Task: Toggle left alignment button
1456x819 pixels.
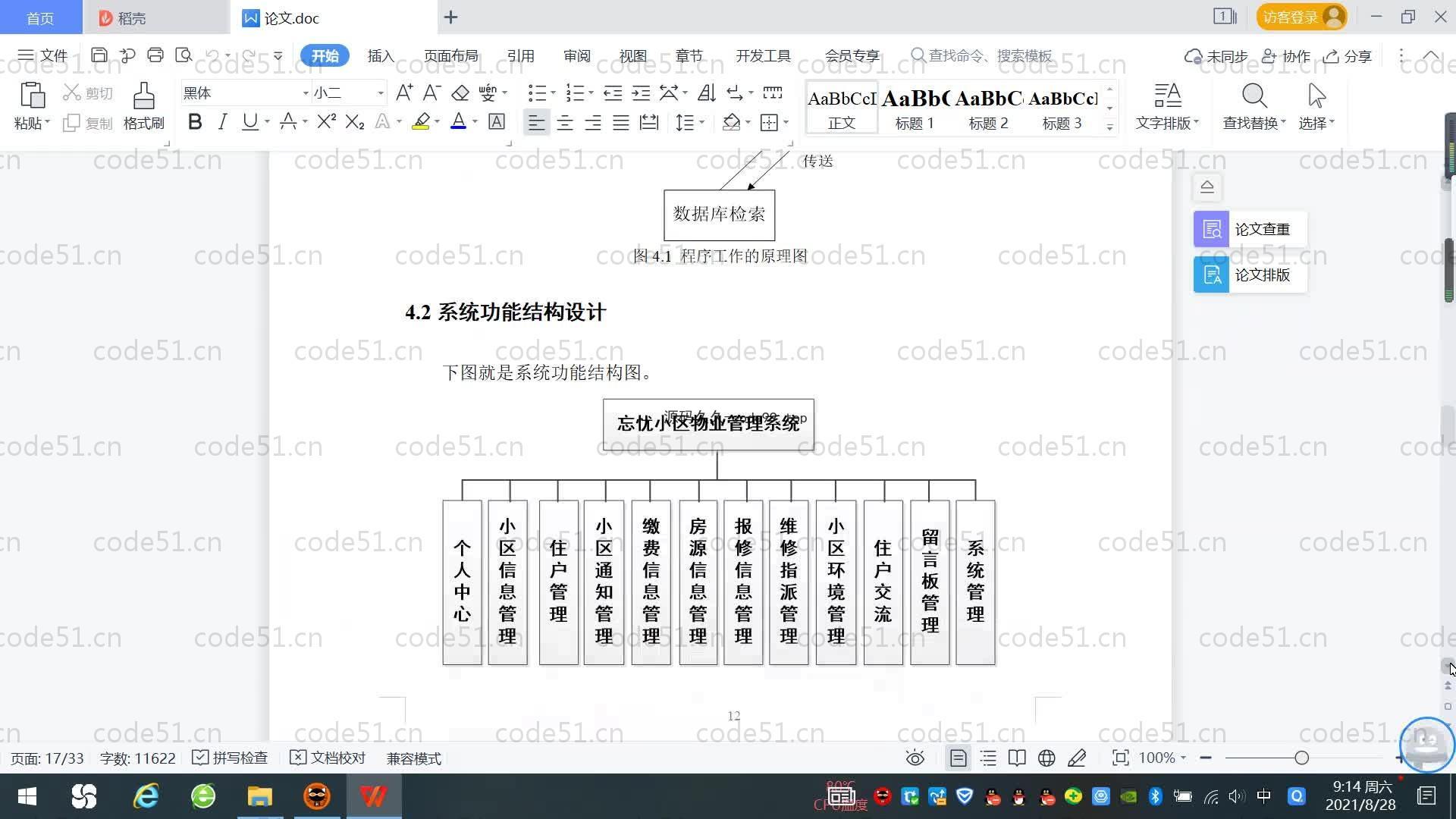Action: coord(536,122)
